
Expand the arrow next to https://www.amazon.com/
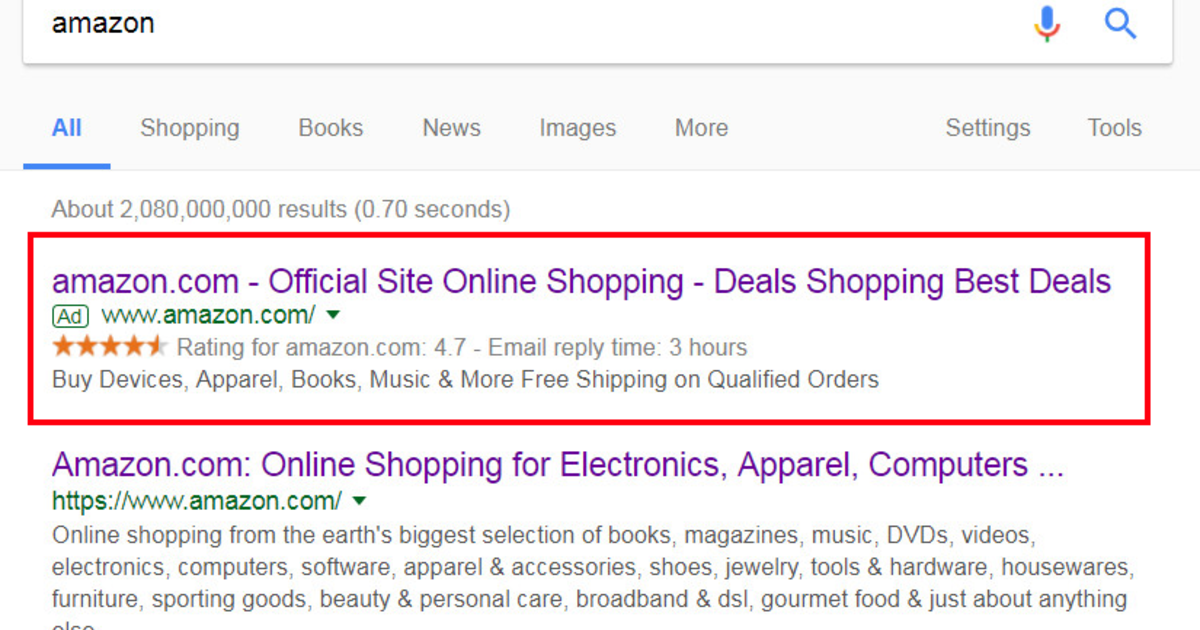360,500
